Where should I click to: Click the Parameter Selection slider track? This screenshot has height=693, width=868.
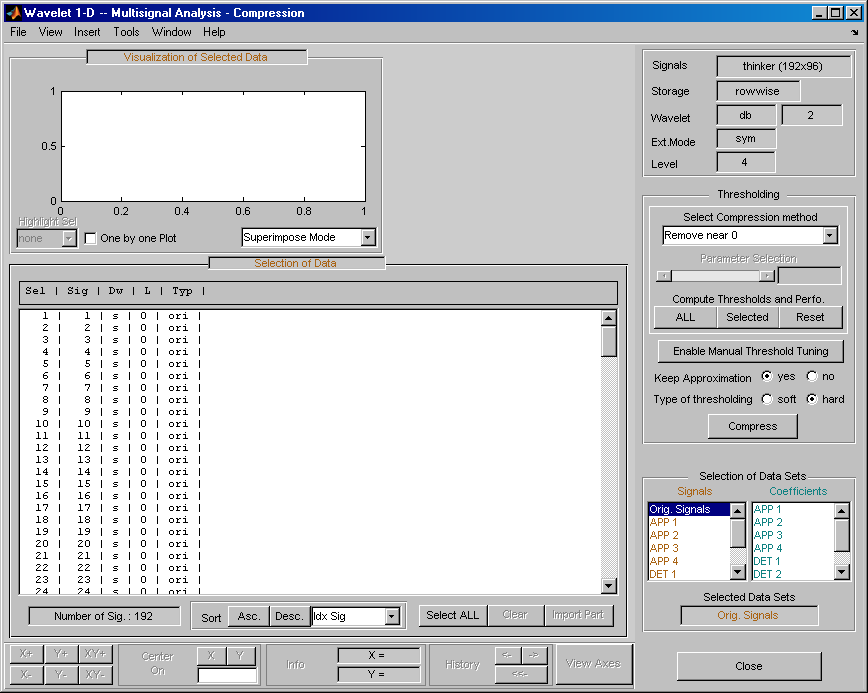pos(715,276)
